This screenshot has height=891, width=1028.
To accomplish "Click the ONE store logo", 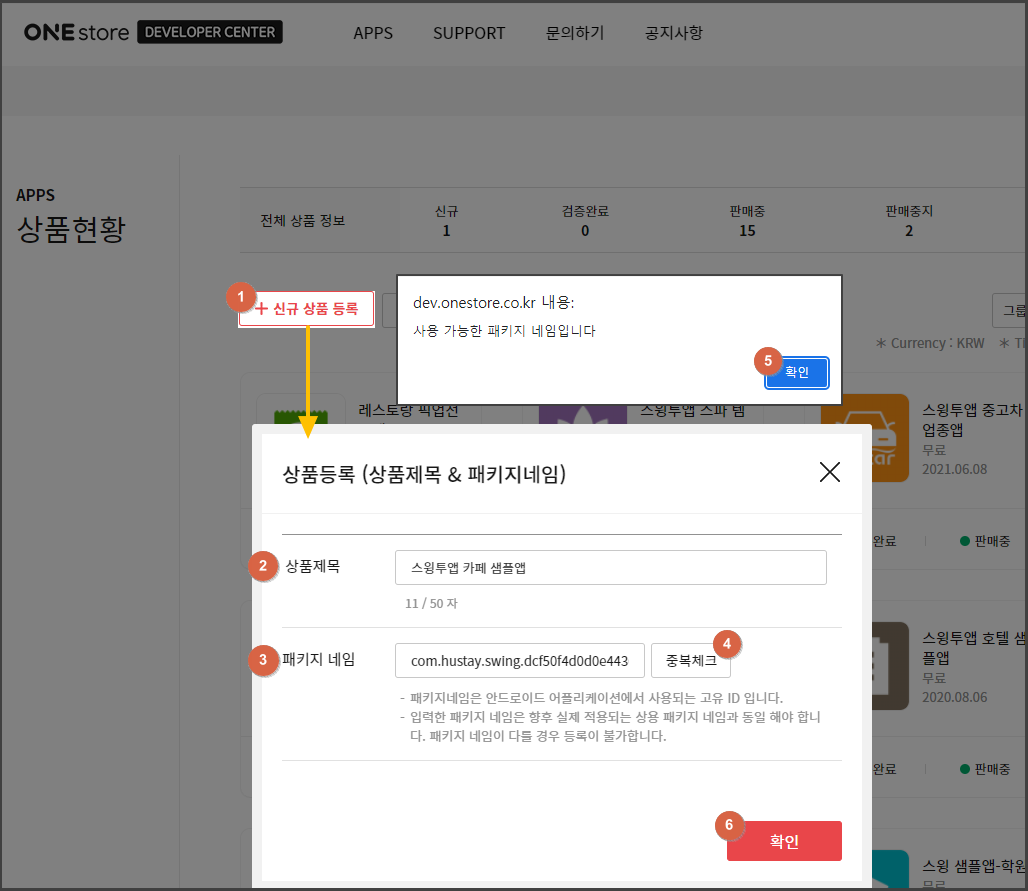I will 76,32.
